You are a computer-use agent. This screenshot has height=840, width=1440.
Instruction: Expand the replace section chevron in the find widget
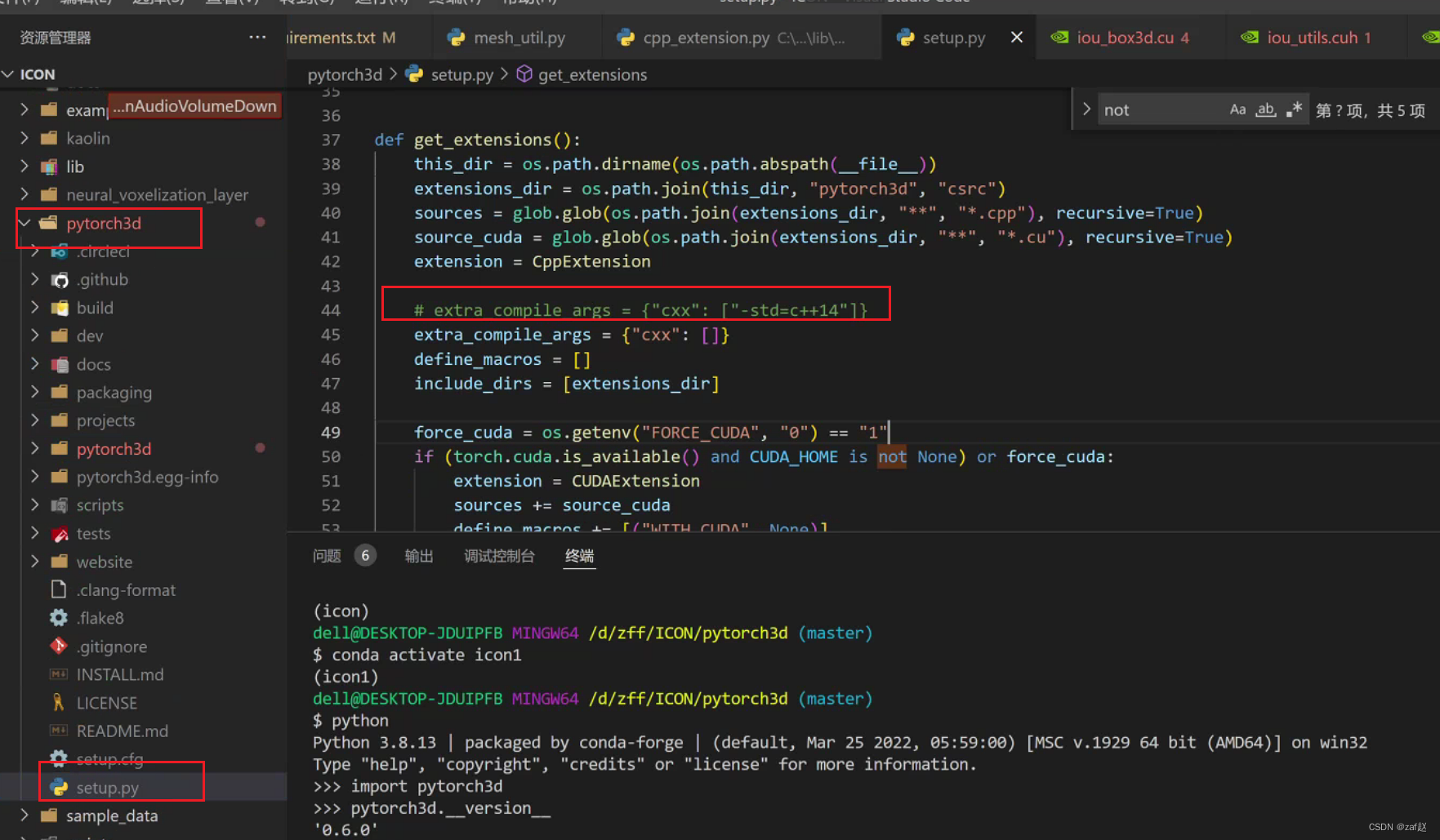[x=1086, y=109]
